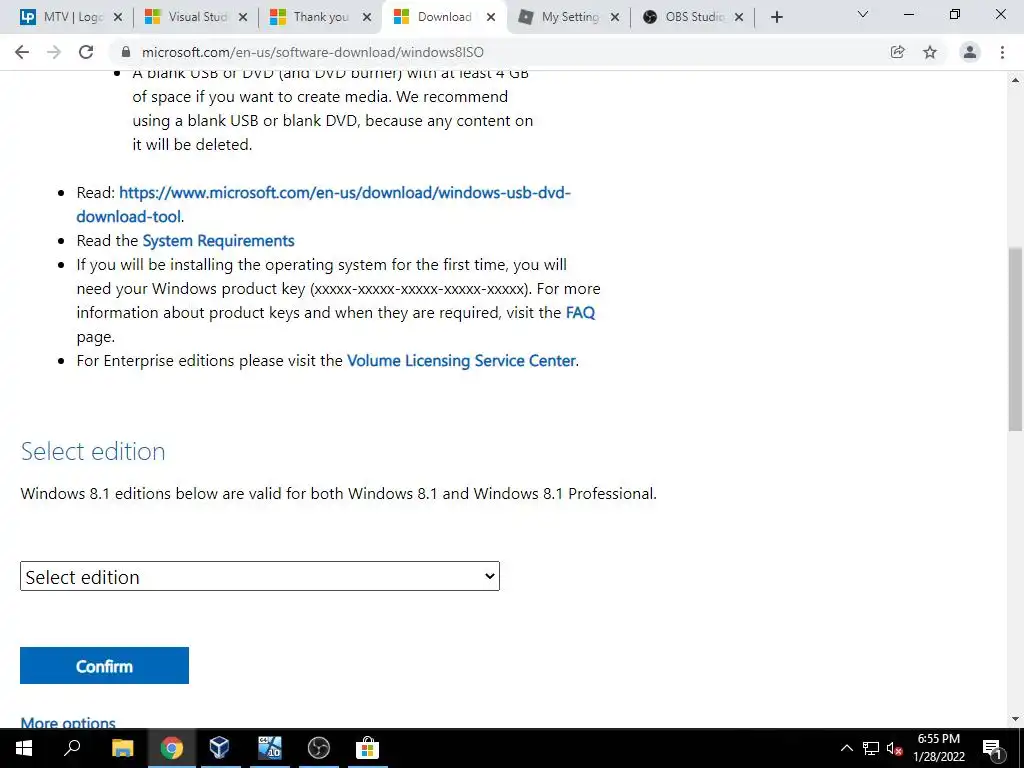Open the muted volume tray icon
1024x768 pixels.
coord(895,748)
